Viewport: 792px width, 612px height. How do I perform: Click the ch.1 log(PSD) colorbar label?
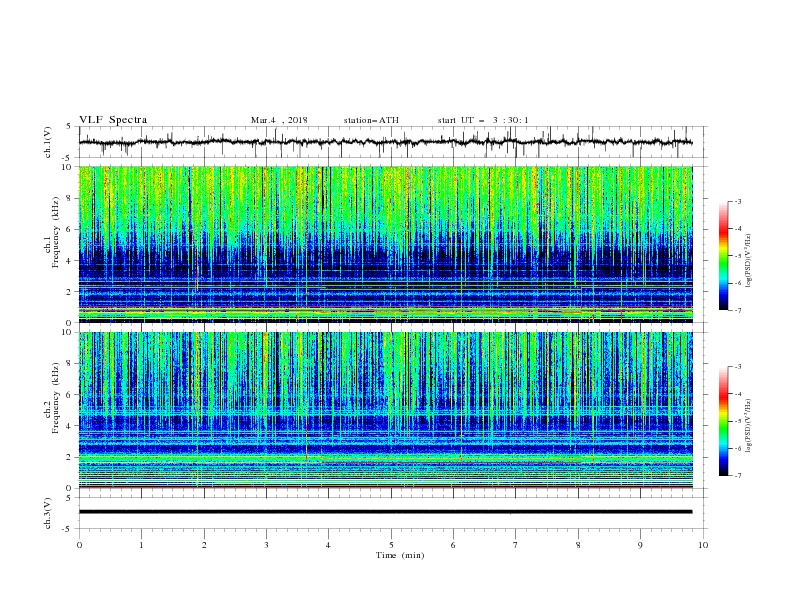click(749, 261)
